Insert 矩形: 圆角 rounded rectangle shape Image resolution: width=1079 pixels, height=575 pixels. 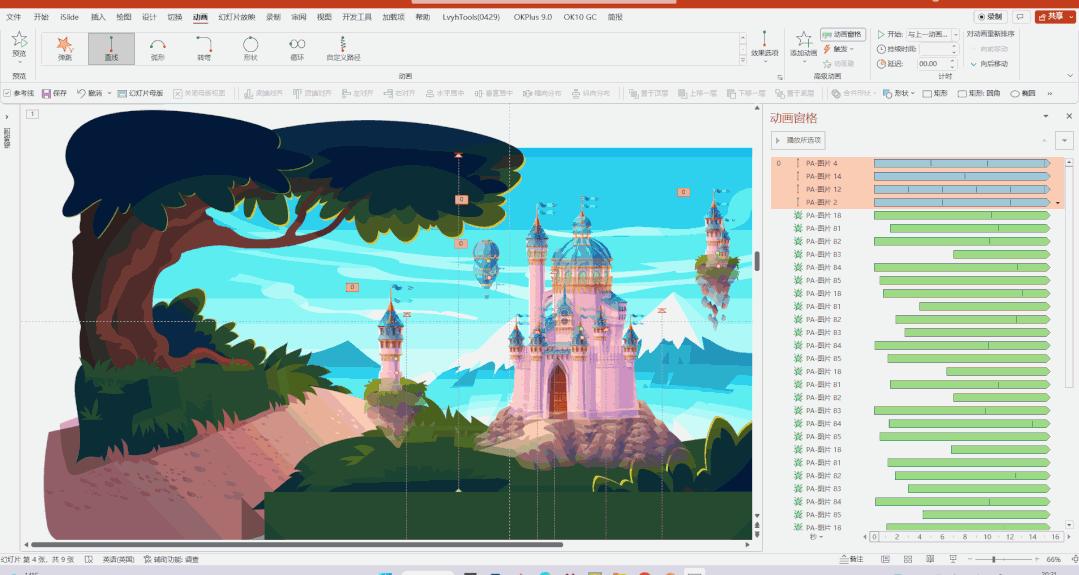click(979, 94)
